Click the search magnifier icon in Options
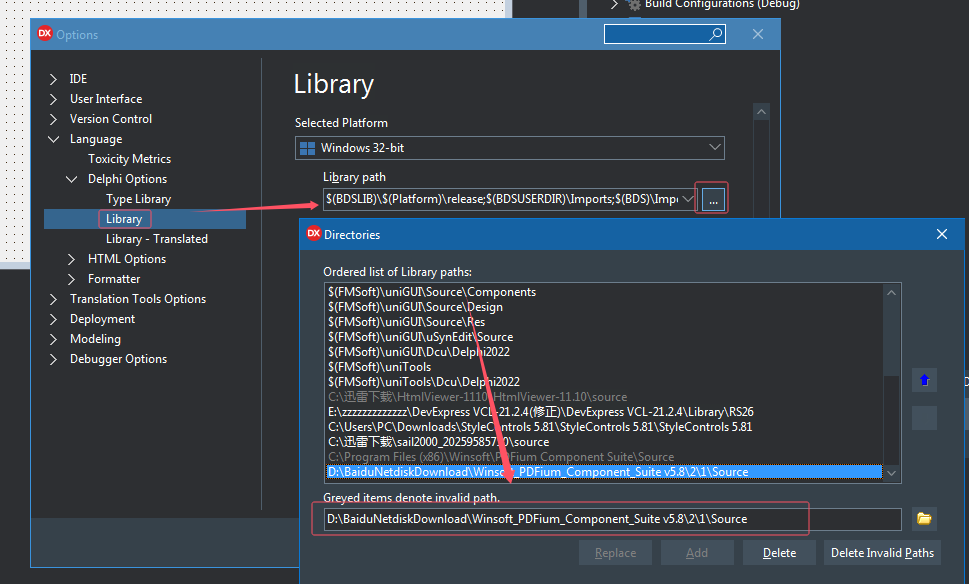This screenshot has height=584, width=969. (716, 34)
